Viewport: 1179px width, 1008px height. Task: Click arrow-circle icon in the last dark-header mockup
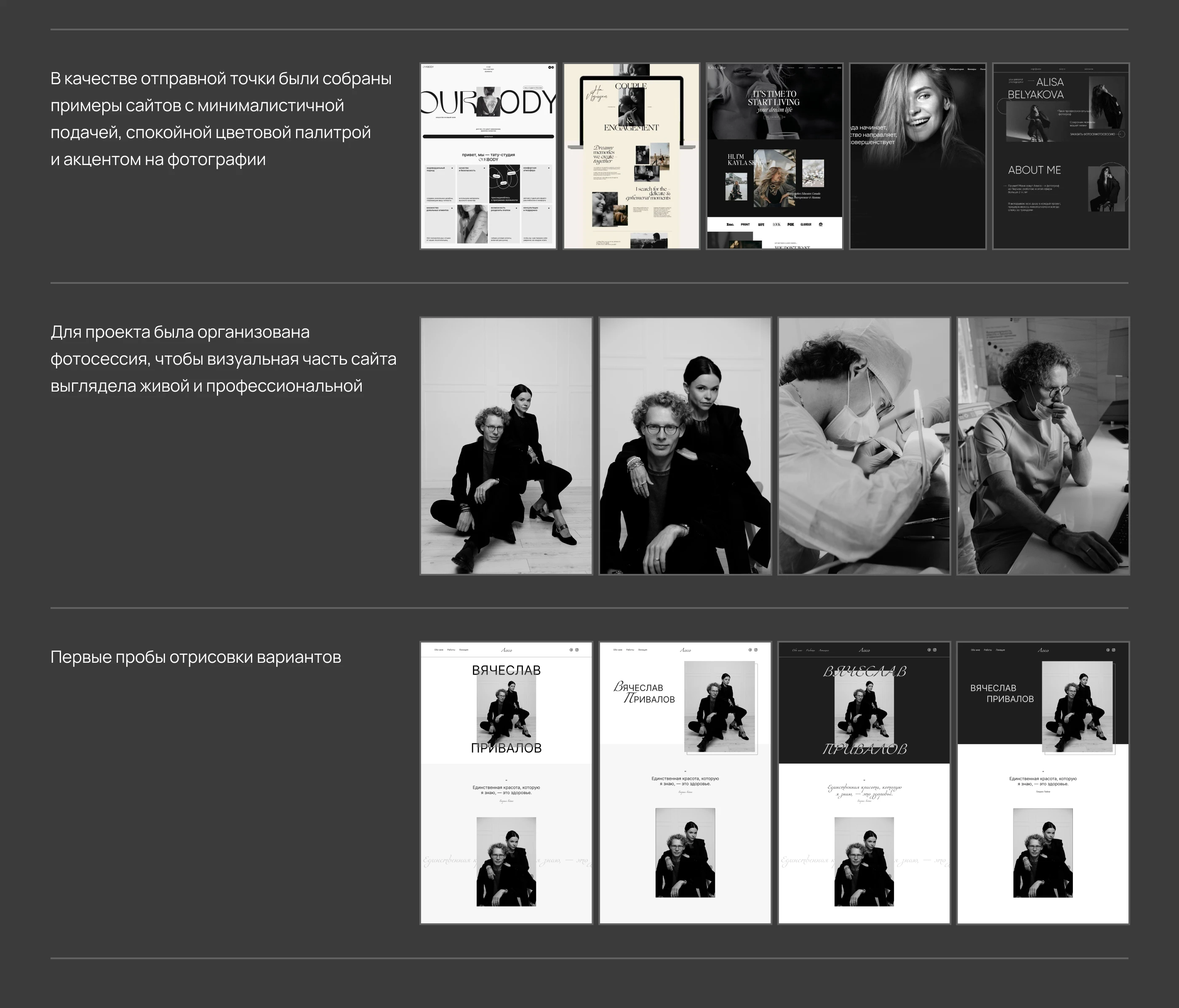(x=1108, y=650)
